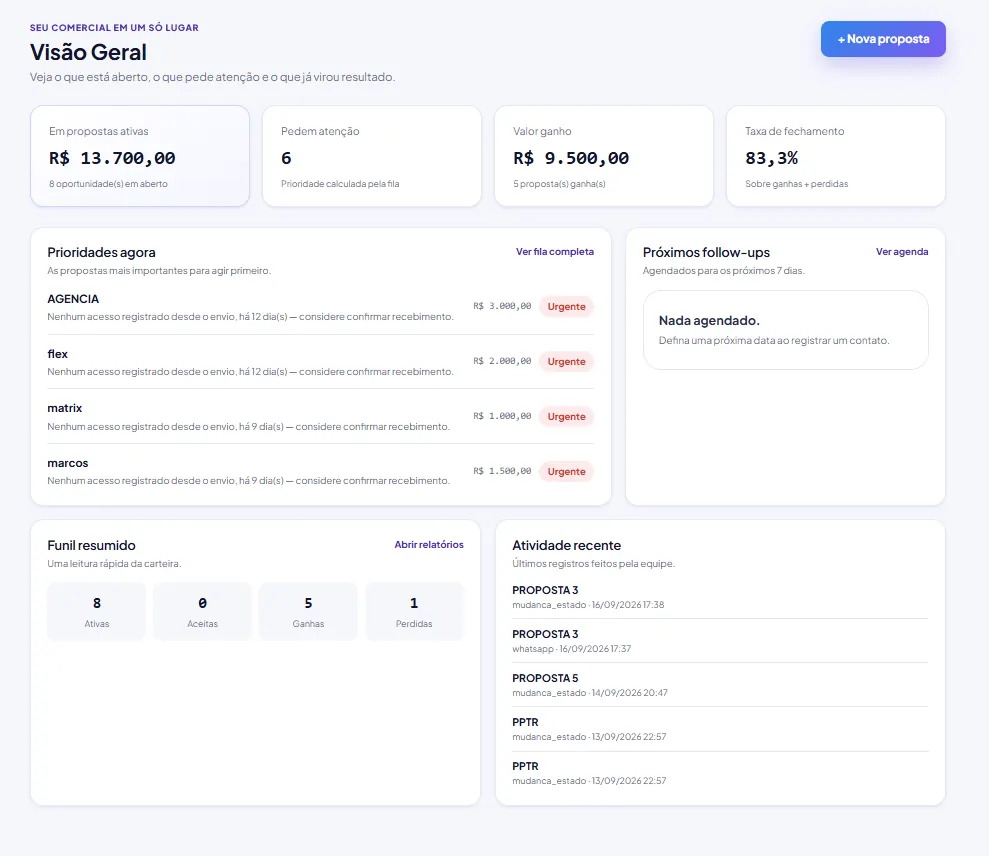This screenshot has height=856, width=989.
Task: Select the 8 Ativas funnel tile
Action: 97,611
